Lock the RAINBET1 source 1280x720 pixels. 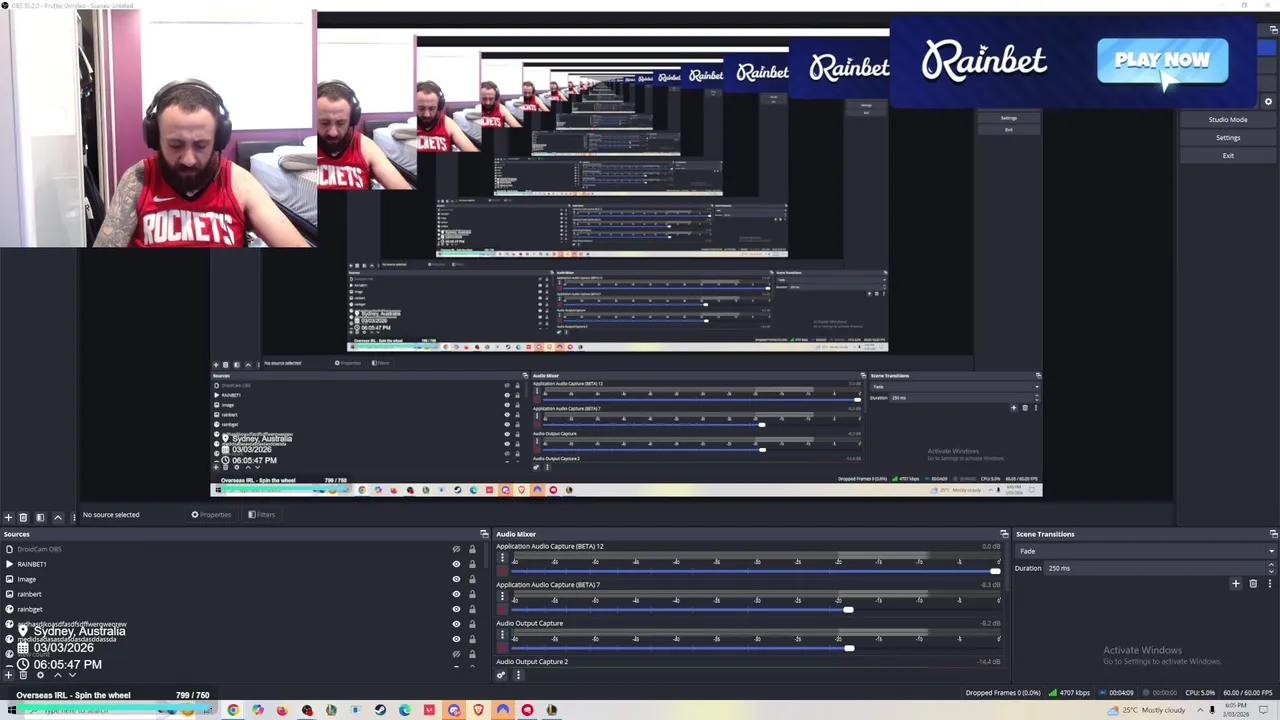pyautogui.click(x=472, y=564)
